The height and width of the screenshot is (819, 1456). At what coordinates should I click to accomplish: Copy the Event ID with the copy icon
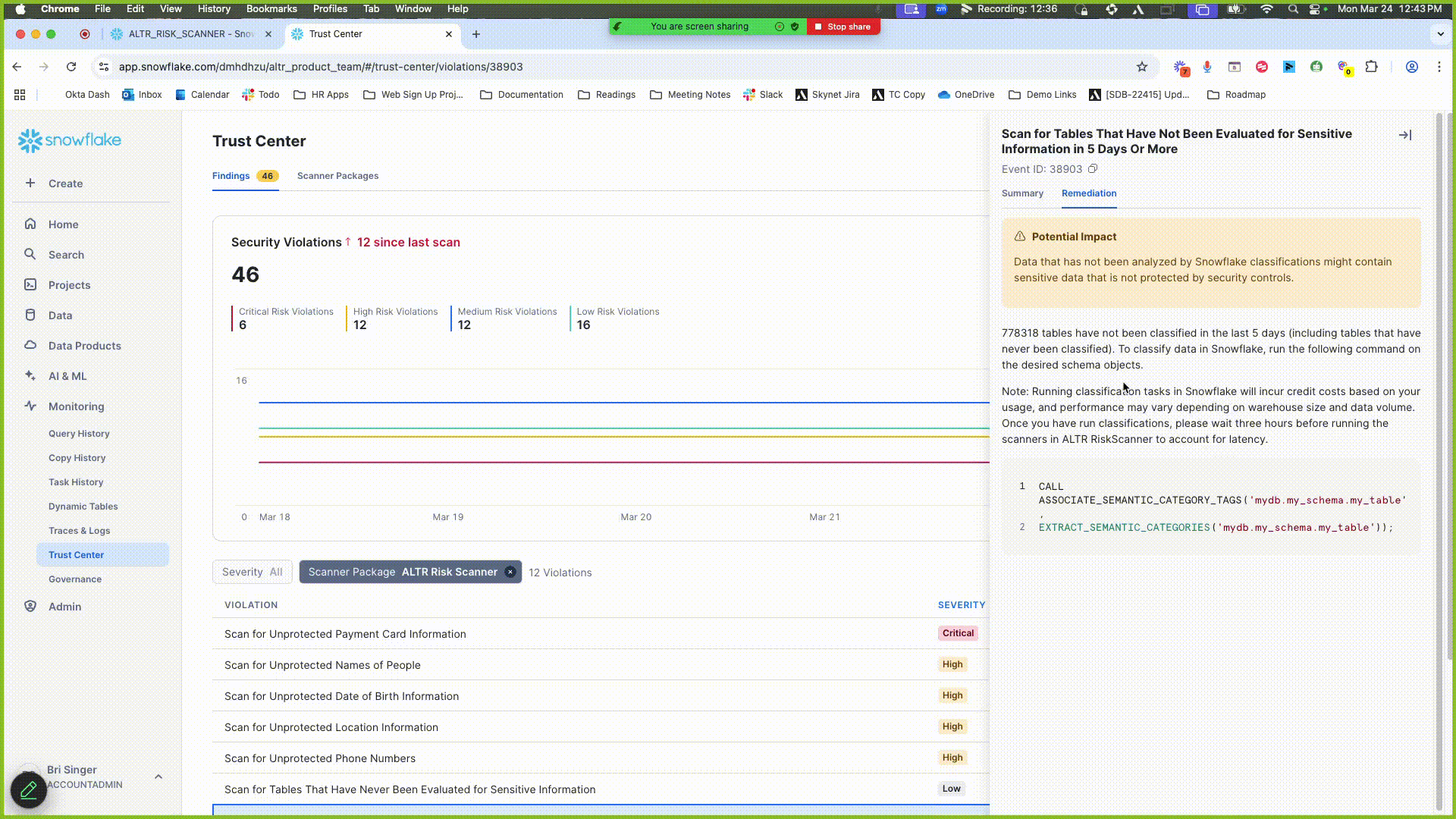[x=1092, y=168]
